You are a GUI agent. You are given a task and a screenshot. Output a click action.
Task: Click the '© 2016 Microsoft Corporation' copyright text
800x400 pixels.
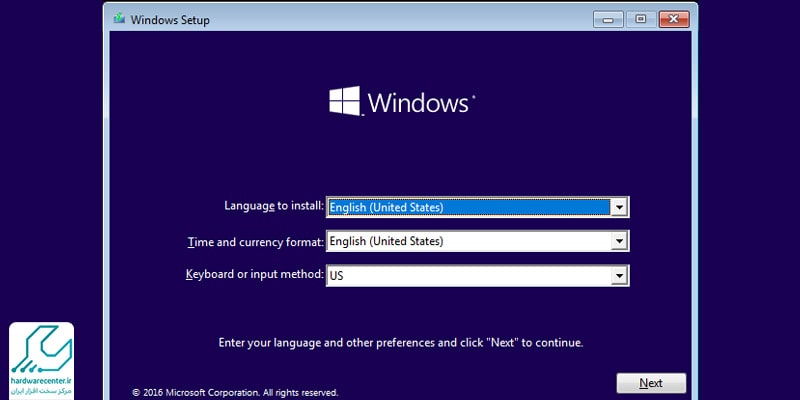[235, 393]
